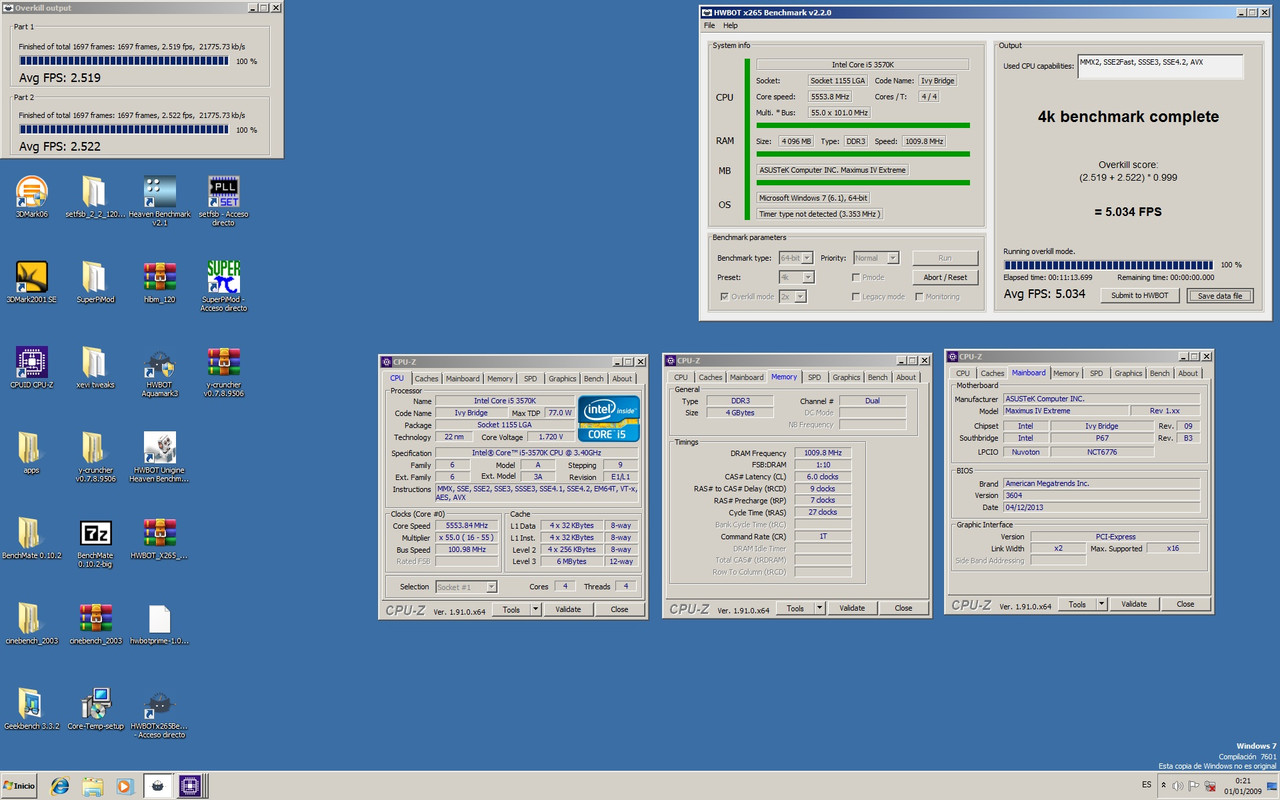Expand Tools dropdown arrow in CPU-Z Memory window

(x=819, y=608)
